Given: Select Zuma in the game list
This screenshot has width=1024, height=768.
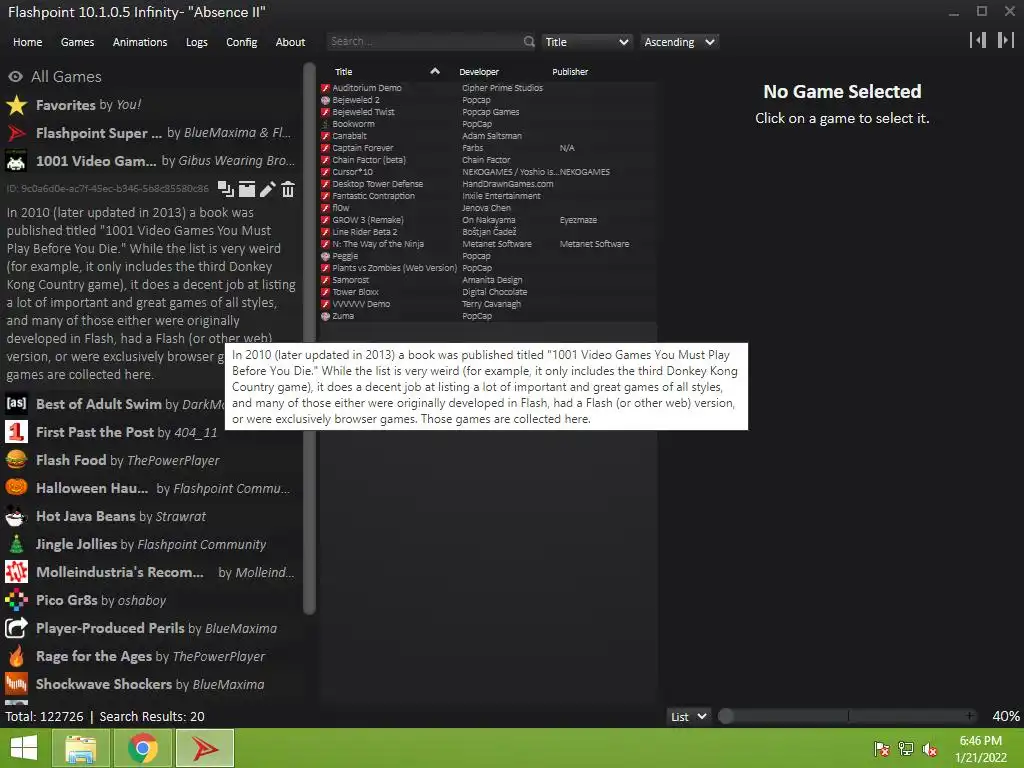Looking at the screenshot, I should [488, 316].
